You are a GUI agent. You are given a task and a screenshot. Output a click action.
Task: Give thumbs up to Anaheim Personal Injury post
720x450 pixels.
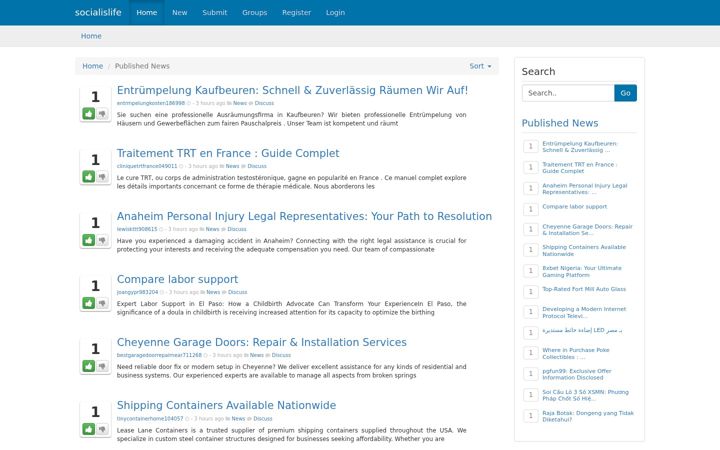pyautogui.click(x=89, y=240)
